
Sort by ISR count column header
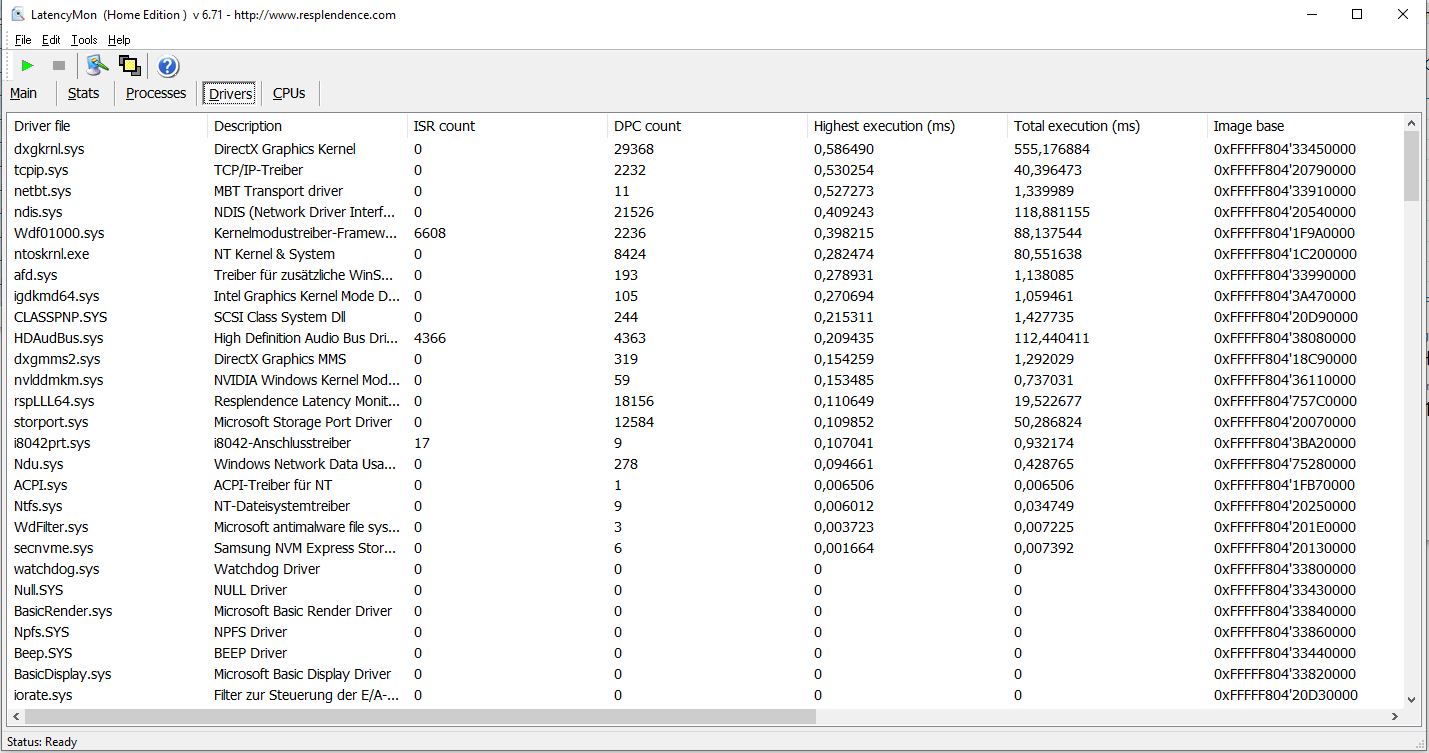[x=508, y=126]
